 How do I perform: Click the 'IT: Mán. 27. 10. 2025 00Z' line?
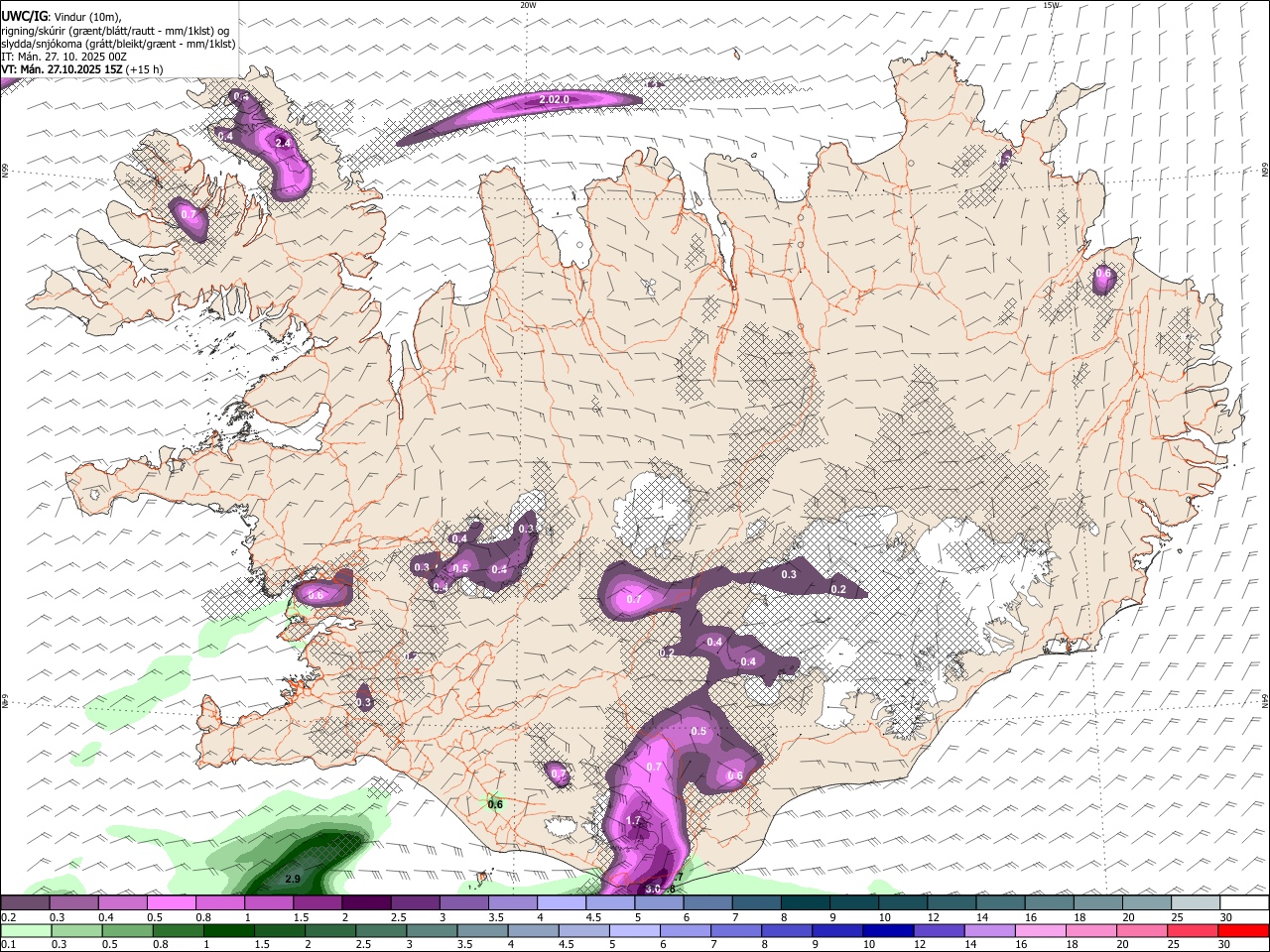click(63, 57)
